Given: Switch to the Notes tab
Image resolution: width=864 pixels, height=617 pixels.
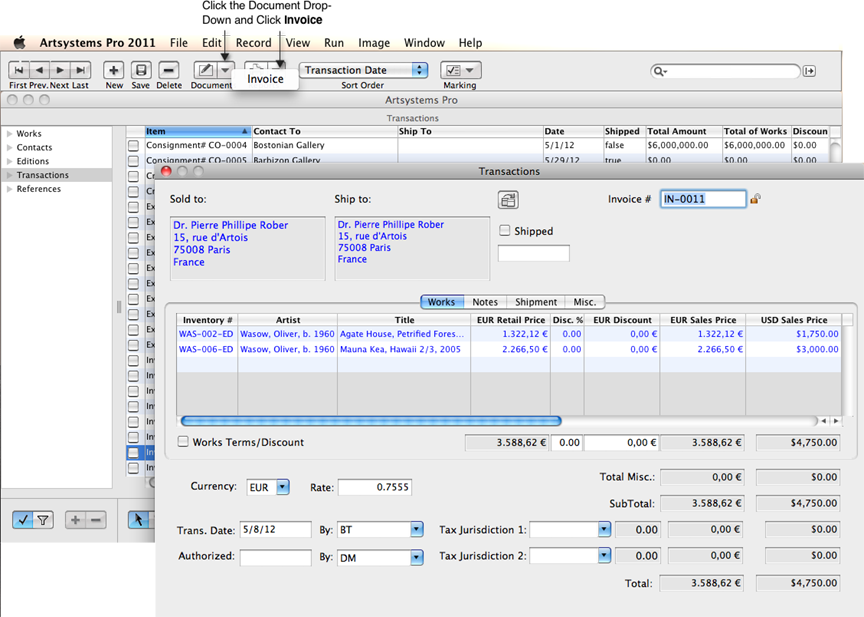Looking at the screenshot, I should pyautogui.click(x=485, y=302).
